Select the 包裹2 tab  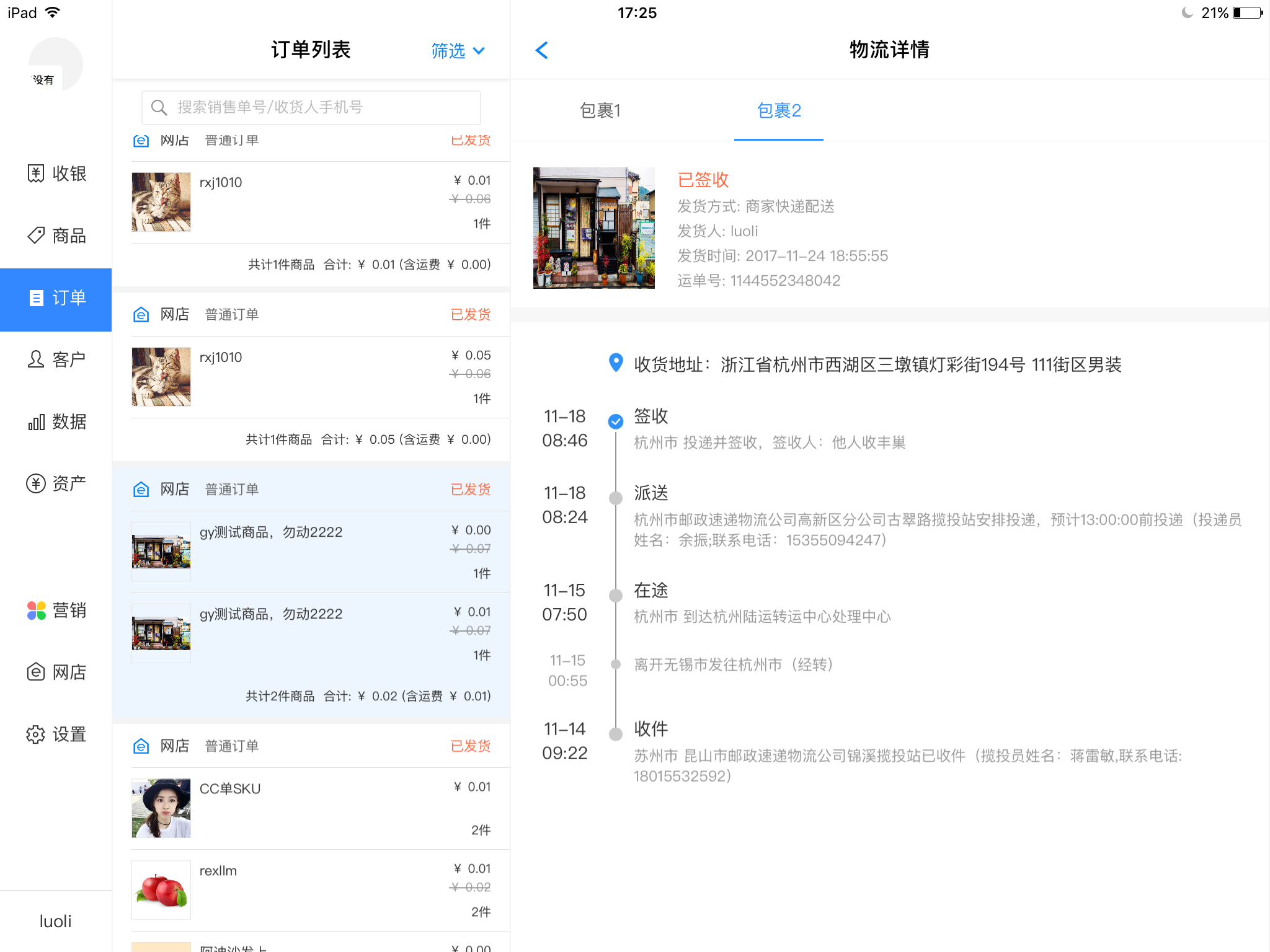779,110
